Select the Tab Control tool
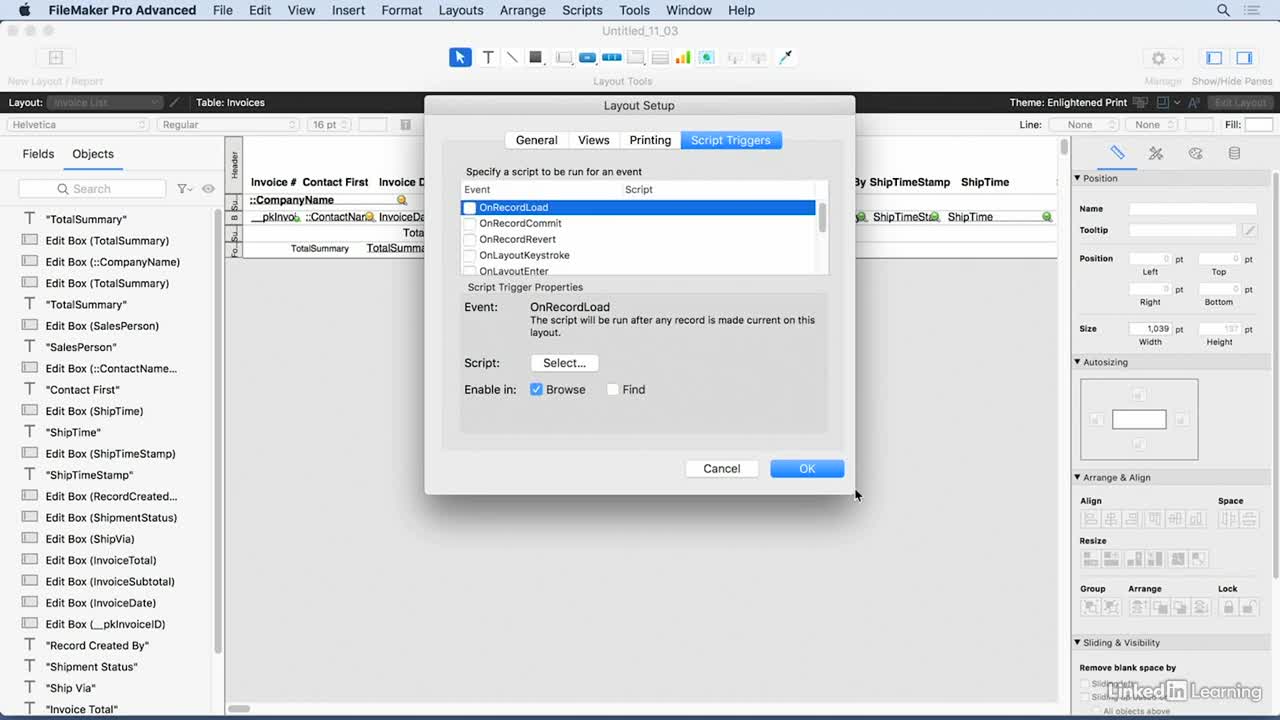1280x720 pixels. pyautogui.click(x=636, y=57)
